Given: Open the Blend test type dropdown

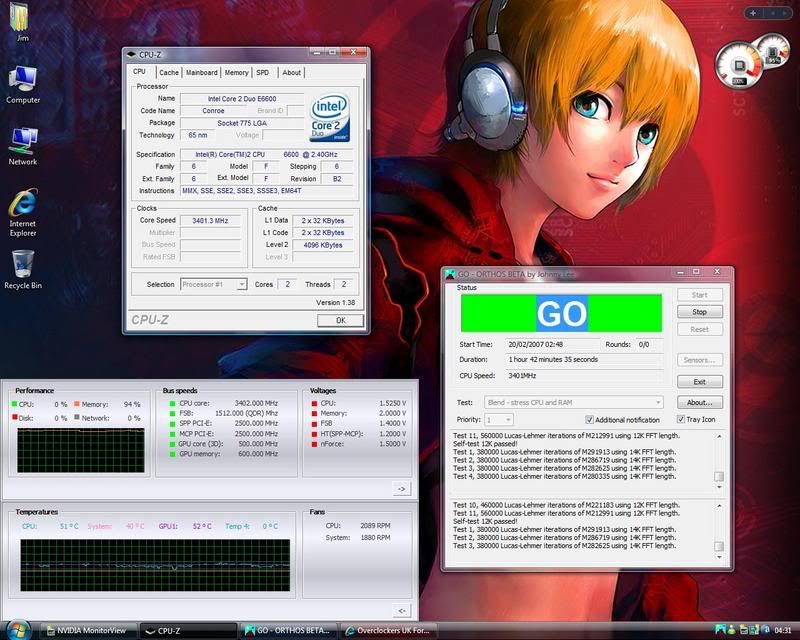Looking at the screenshot, I should pos(573,402).
